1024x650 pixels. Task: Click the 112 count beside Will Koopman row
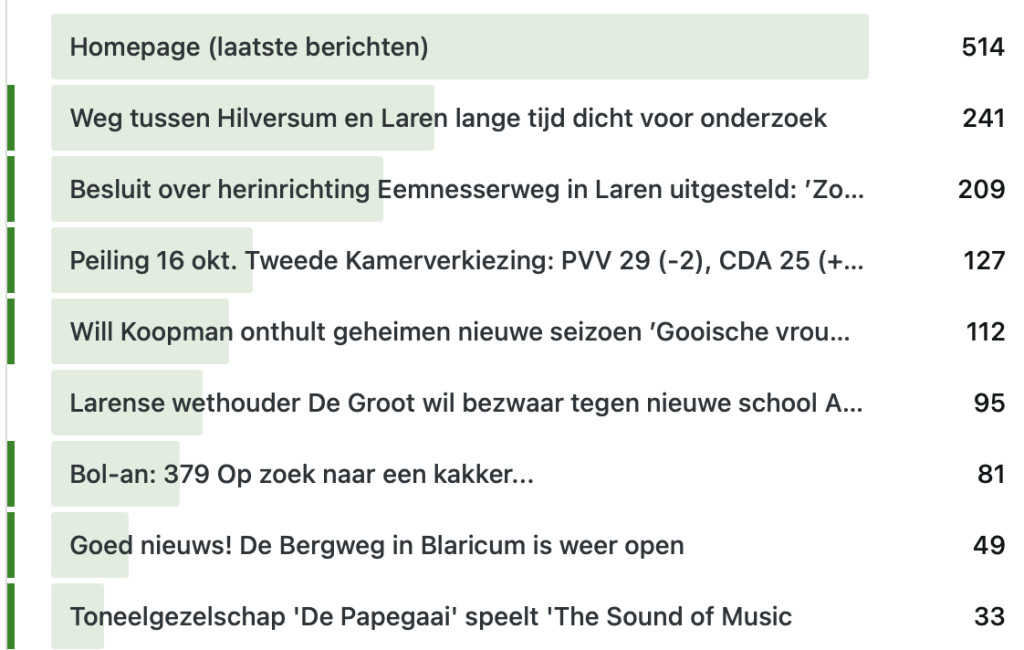tap(984, 332)
